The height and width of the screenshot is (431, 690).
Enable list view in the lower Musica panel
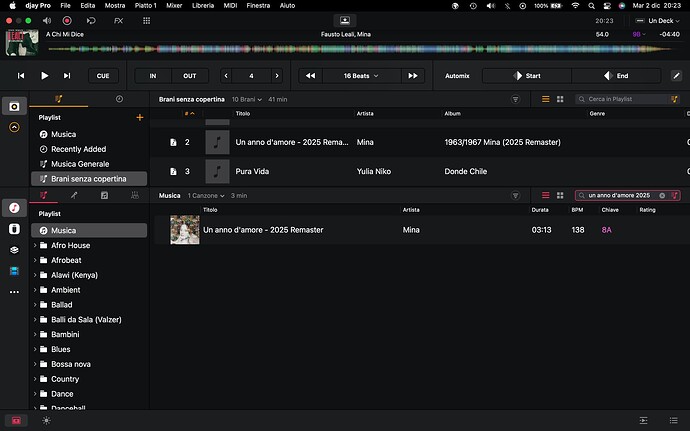point(546,195)
